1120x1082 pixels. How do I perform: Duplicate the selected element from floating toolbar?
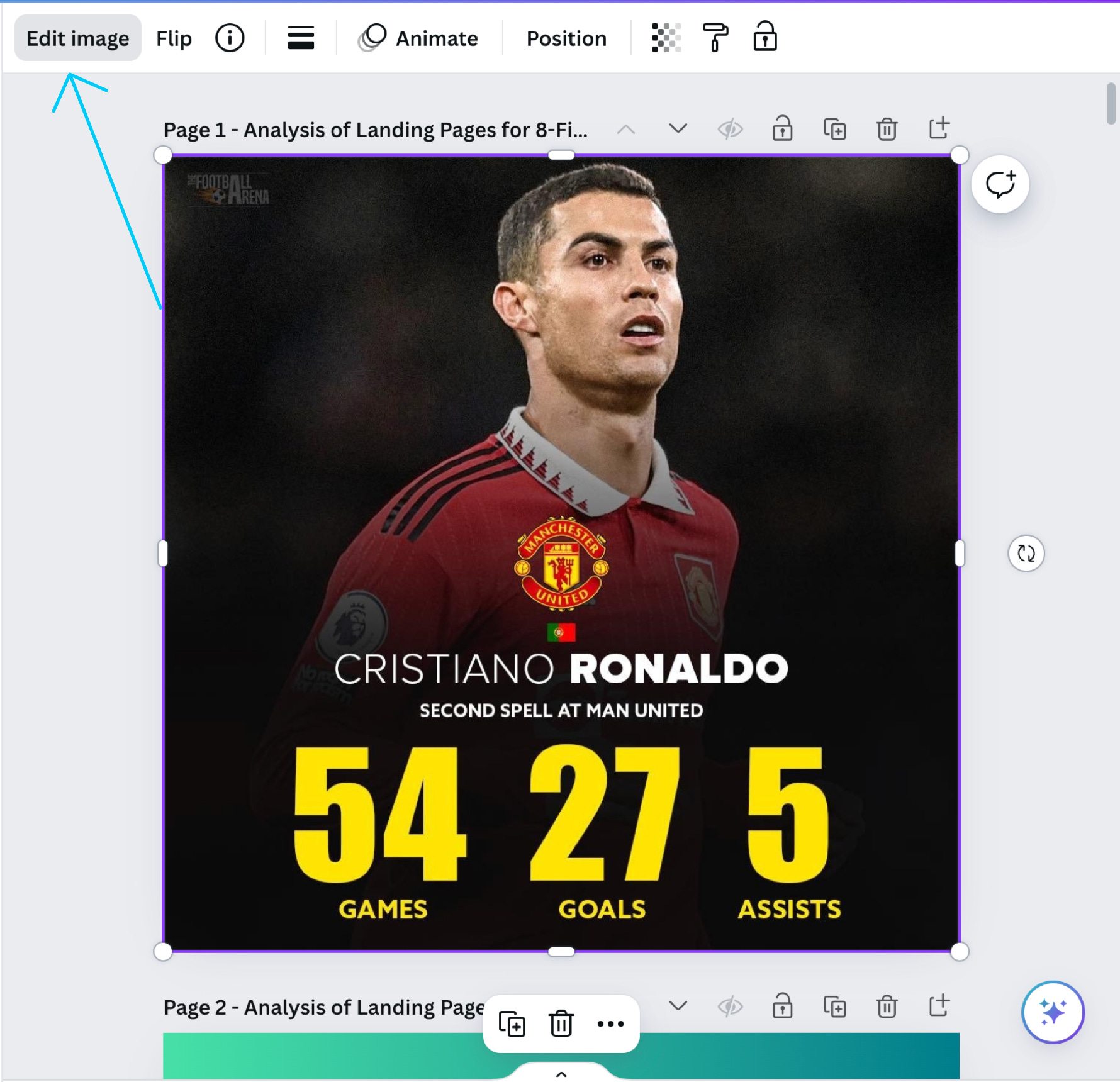[512, 1024]
